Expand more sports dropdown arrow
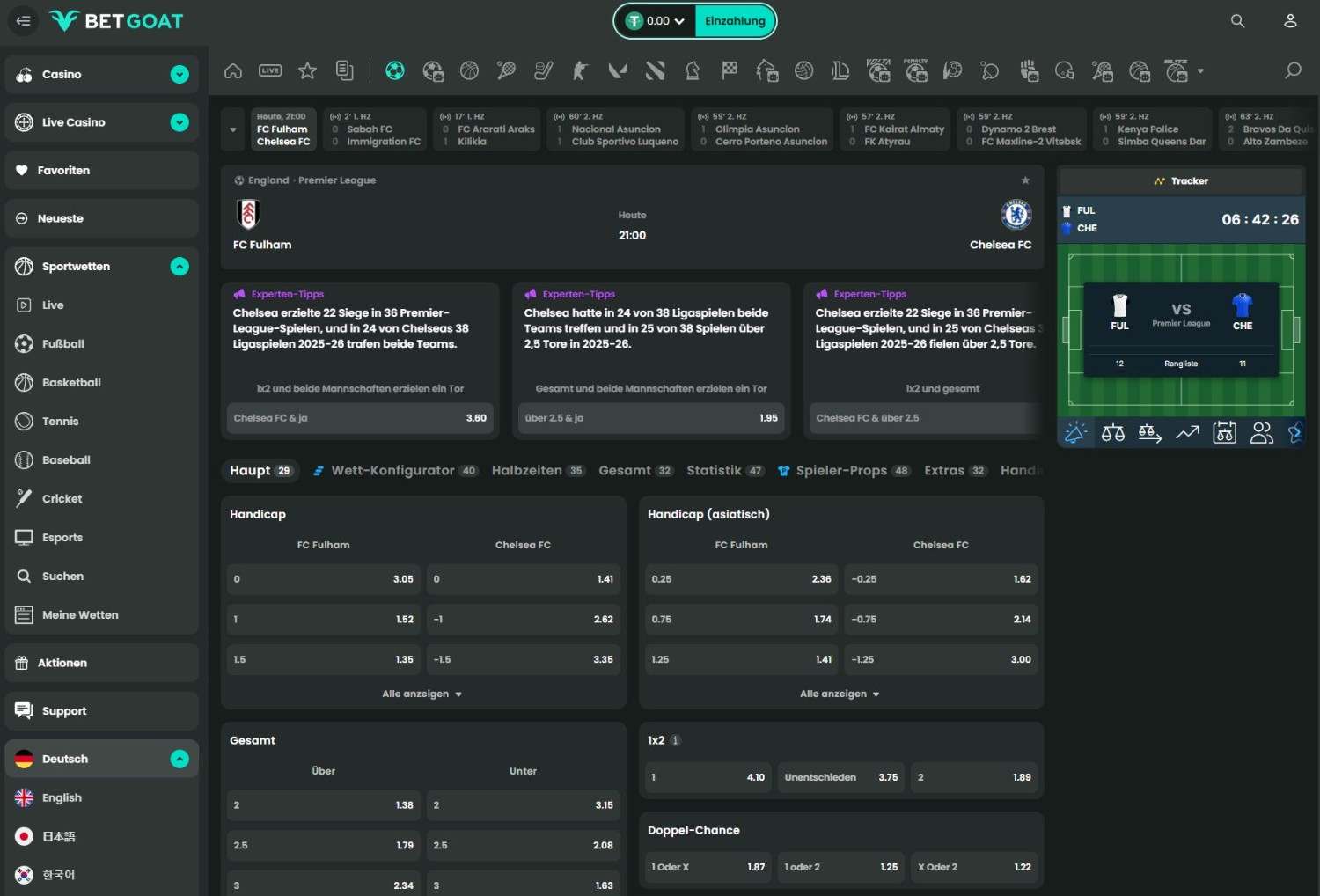Screen dimensions: 1320x896 tap(1200, 71)
